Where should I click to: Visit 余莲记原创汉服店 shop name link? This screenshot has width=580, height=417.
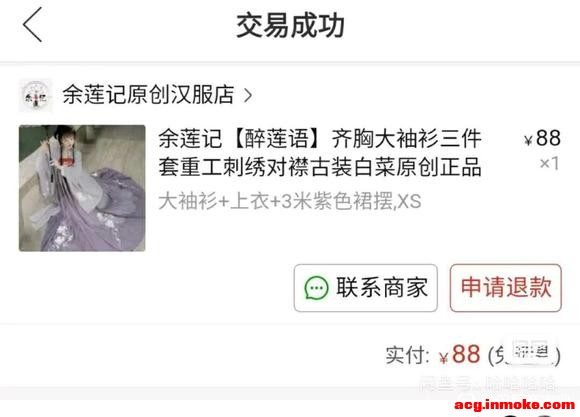pyautogui.click(x=148, y=95)
